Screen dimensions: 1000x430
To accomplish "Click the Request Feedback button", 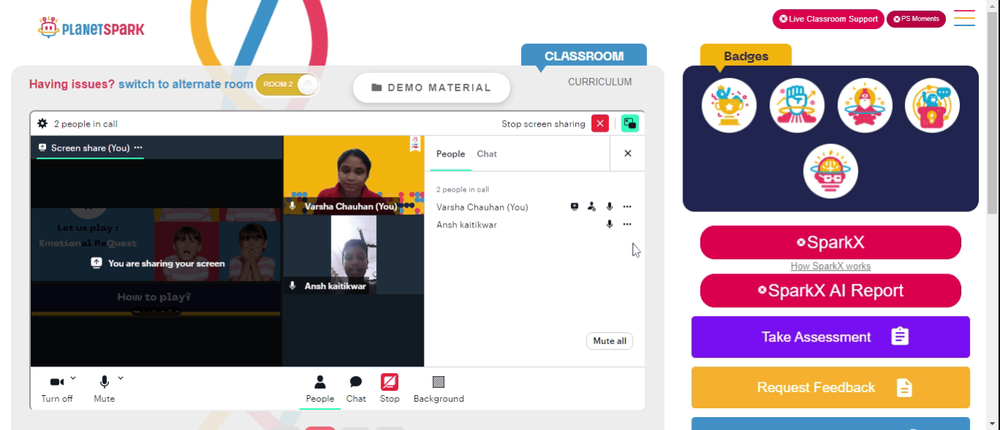I will 830,387.
